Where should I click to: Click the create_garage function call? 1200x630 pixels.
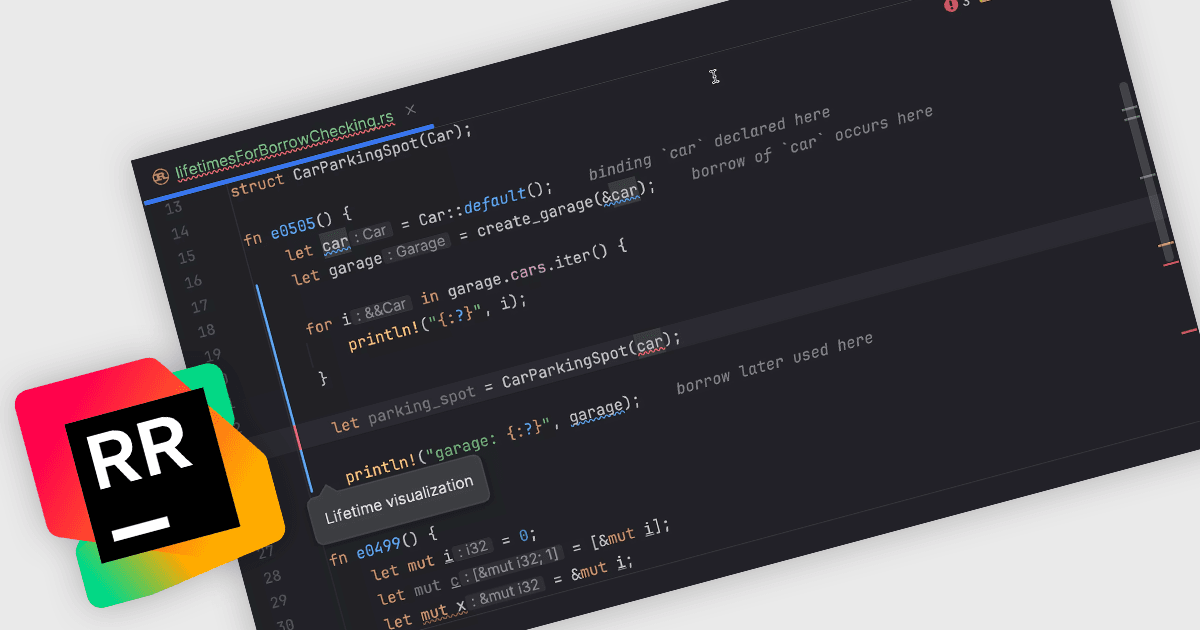534,215
